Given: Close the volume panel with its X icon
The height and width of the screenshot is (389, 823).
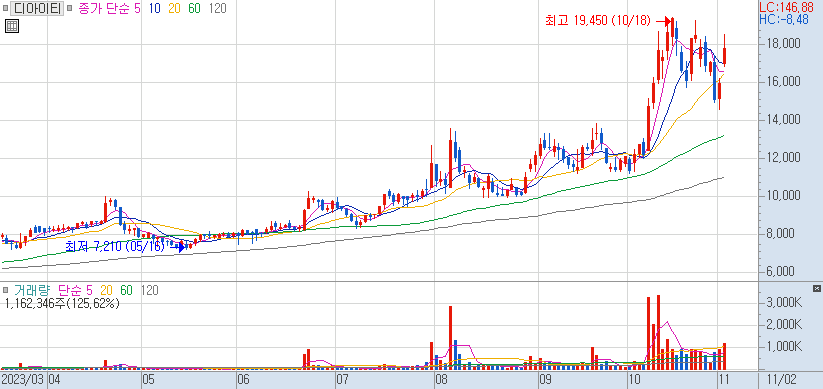Looking at the screenshot, I should (816, 288).
